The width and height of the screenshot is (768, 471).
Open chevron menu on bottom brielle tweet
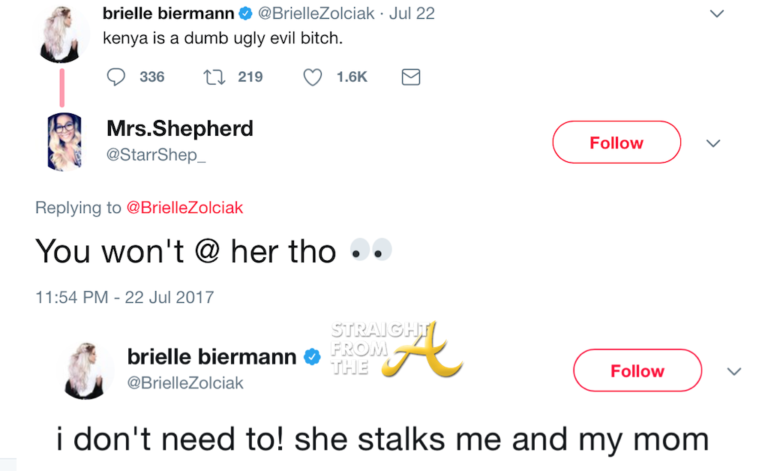click(734, 371)
